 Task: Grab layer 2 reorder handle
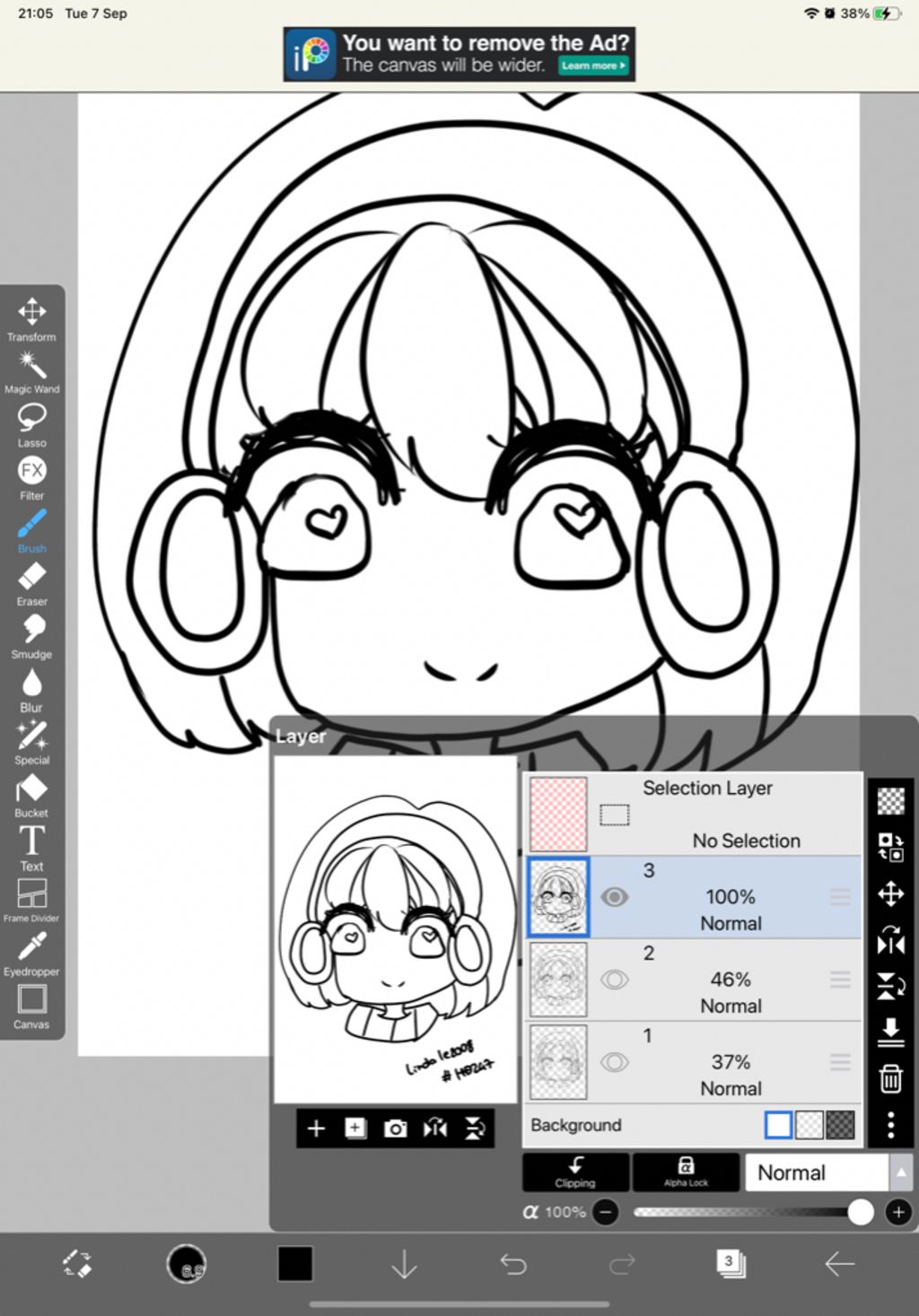tap(840, 980)
